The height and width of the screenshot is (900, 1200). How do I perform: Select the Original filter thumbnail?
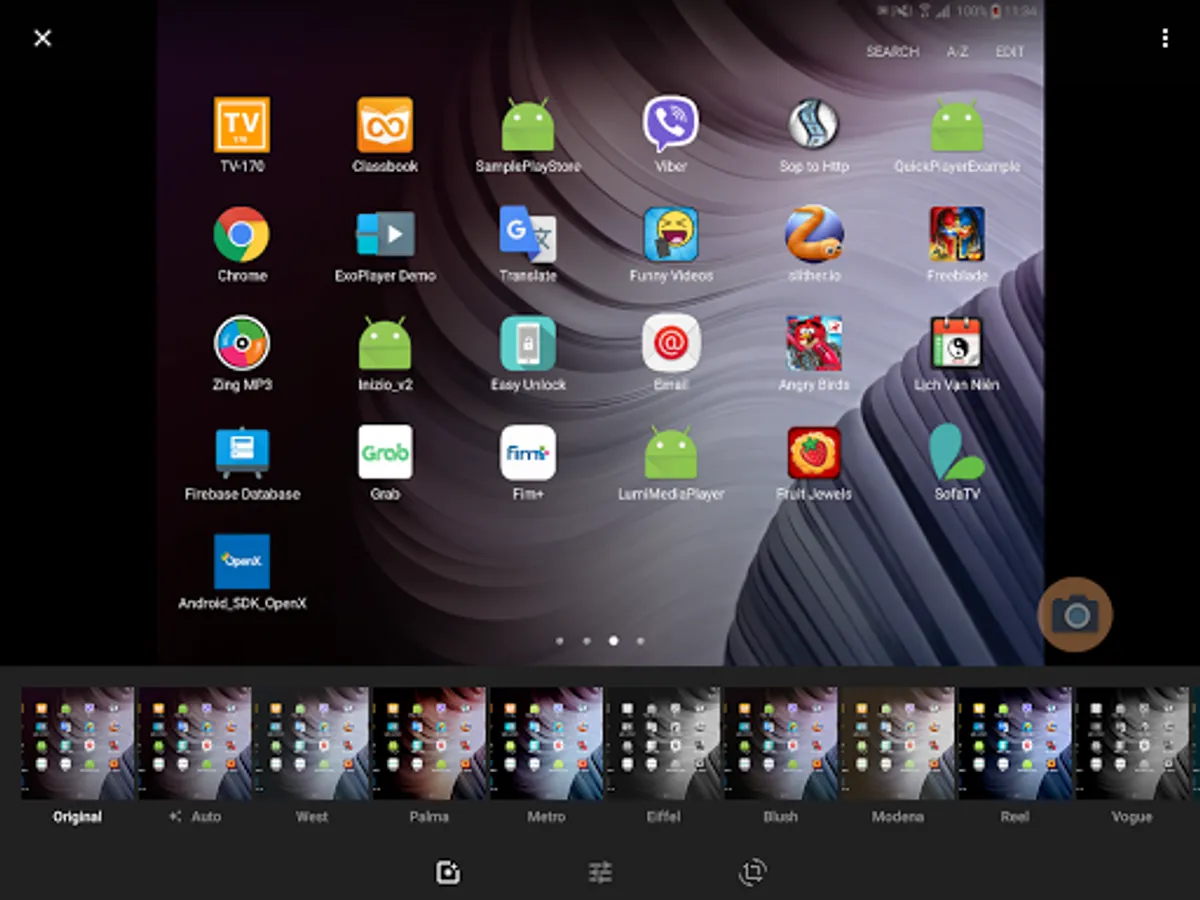[78, 743]
